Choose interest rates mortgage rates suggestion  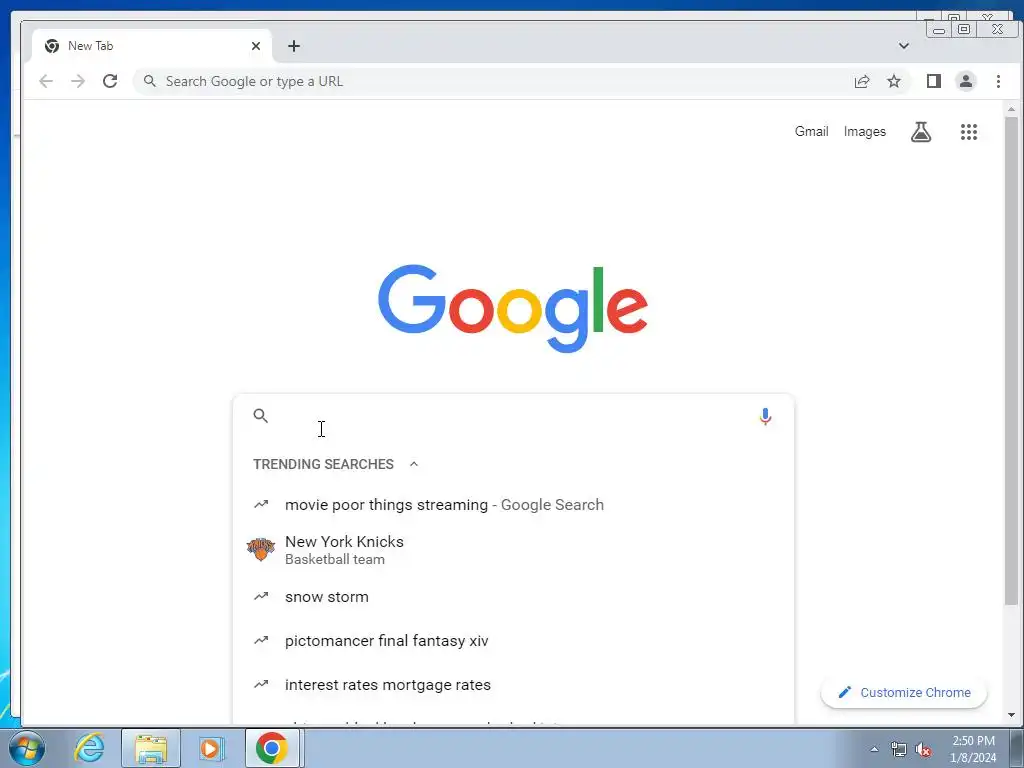coord(513,684)
